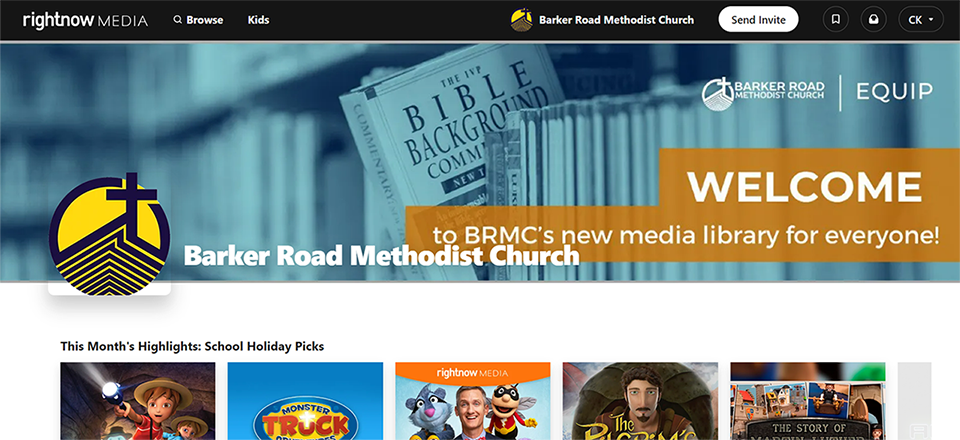Click the WELCOME banner text
The height and width of the screenshot is (440, 960).
coord(804,186)
